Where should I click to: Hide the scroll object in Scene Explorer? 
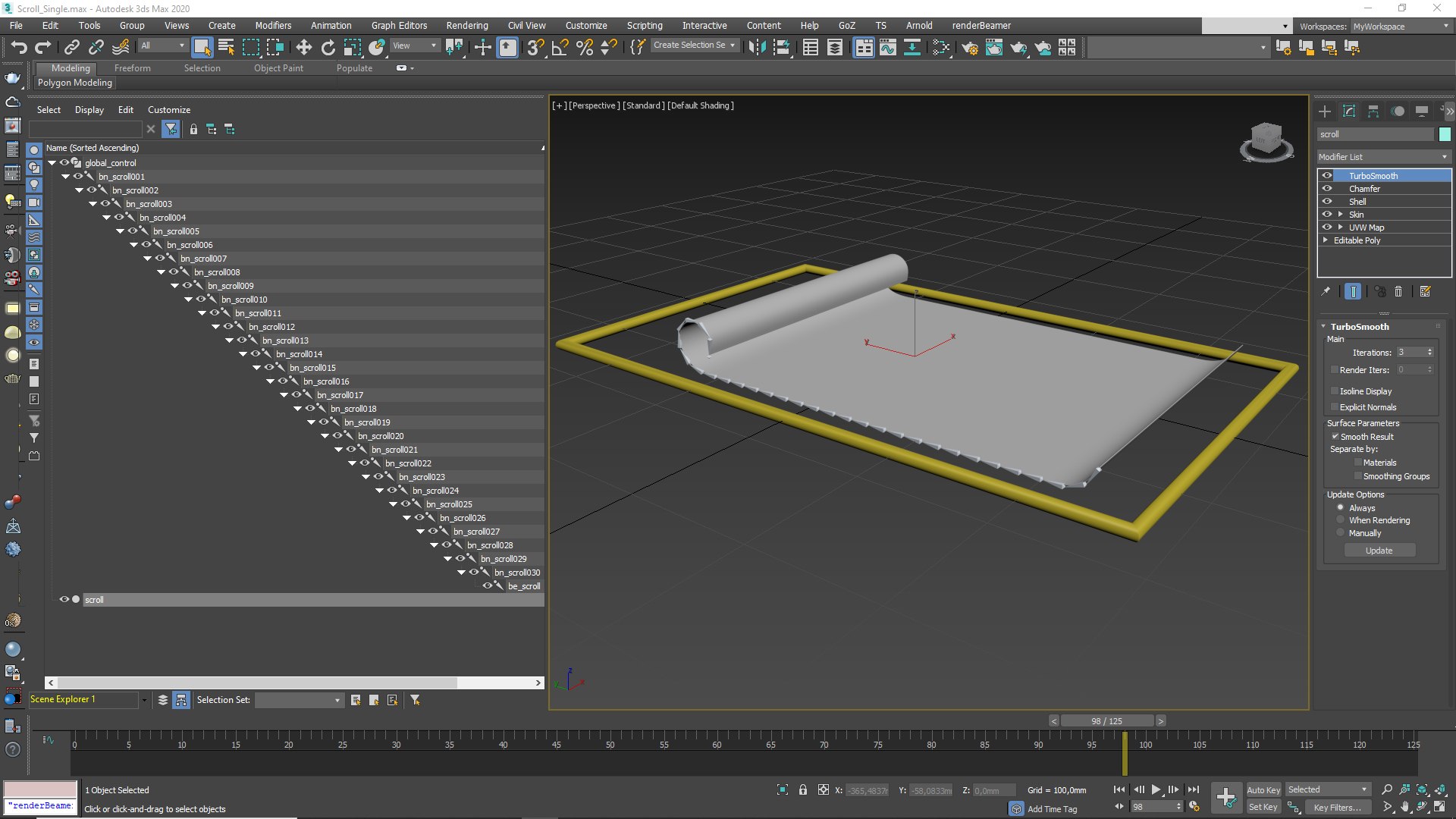64,599
